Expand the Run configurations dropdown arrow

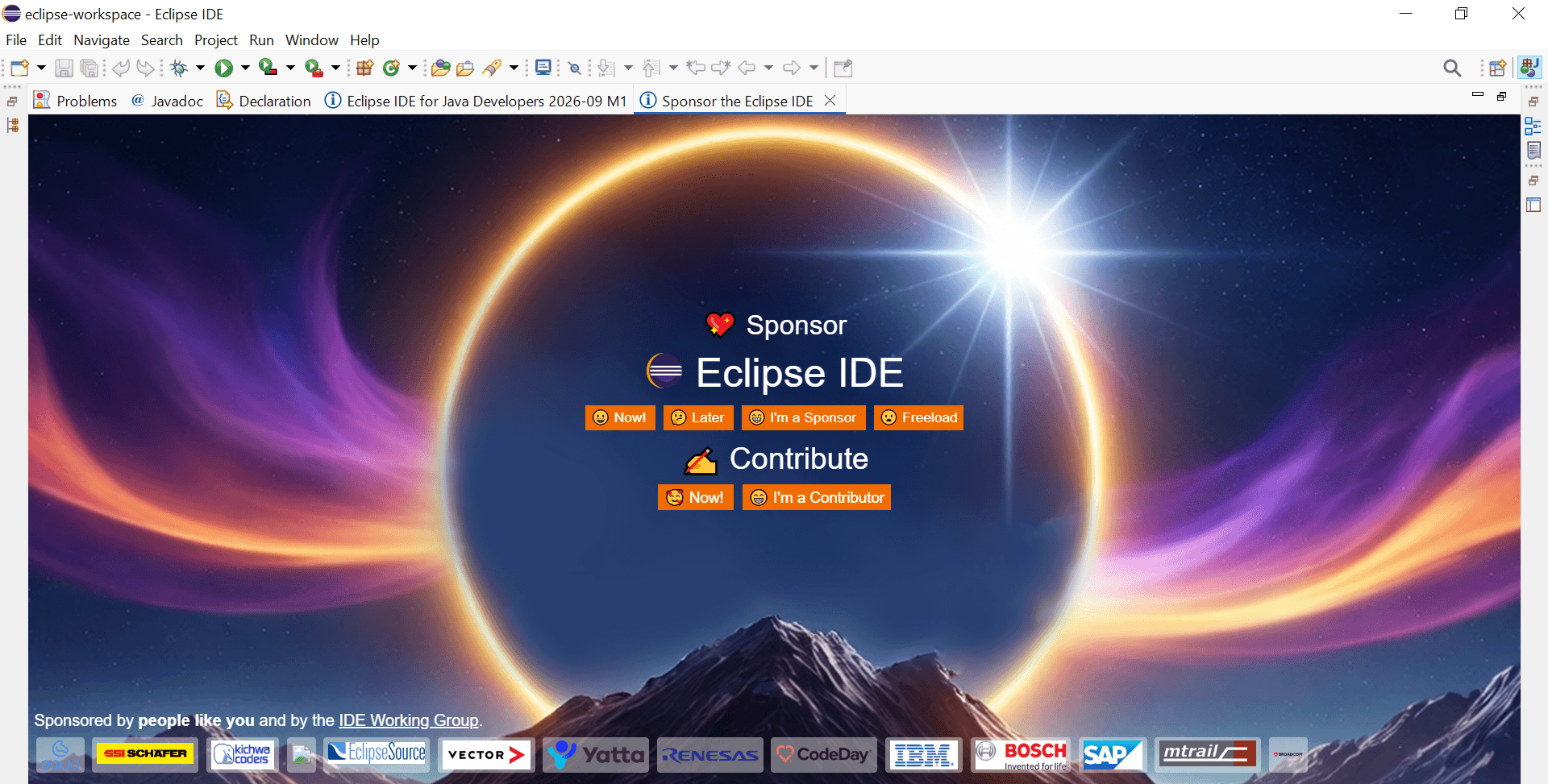[245, 68]
